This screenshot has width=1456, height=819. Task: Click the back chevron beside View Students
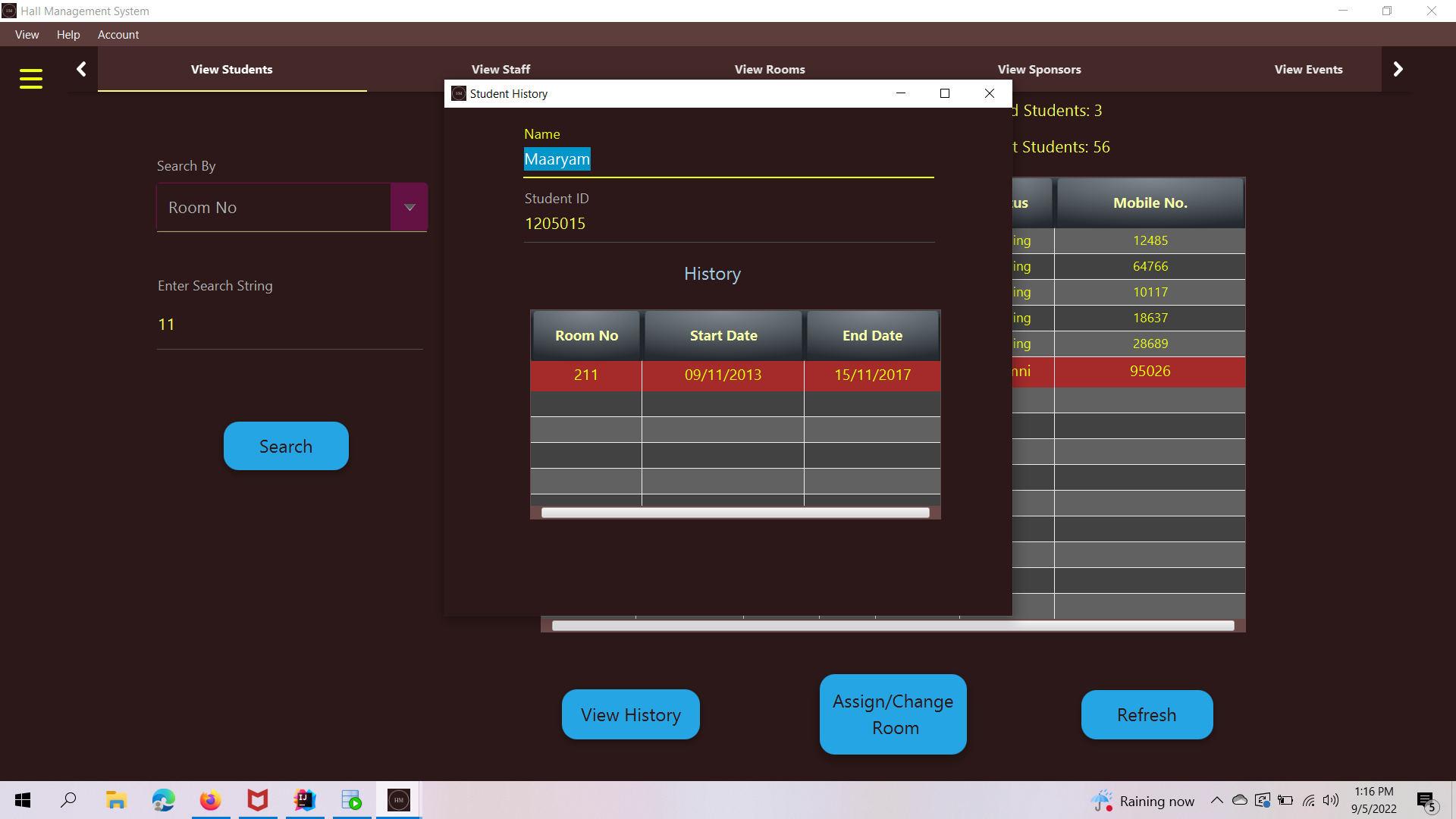coord(81,68)
